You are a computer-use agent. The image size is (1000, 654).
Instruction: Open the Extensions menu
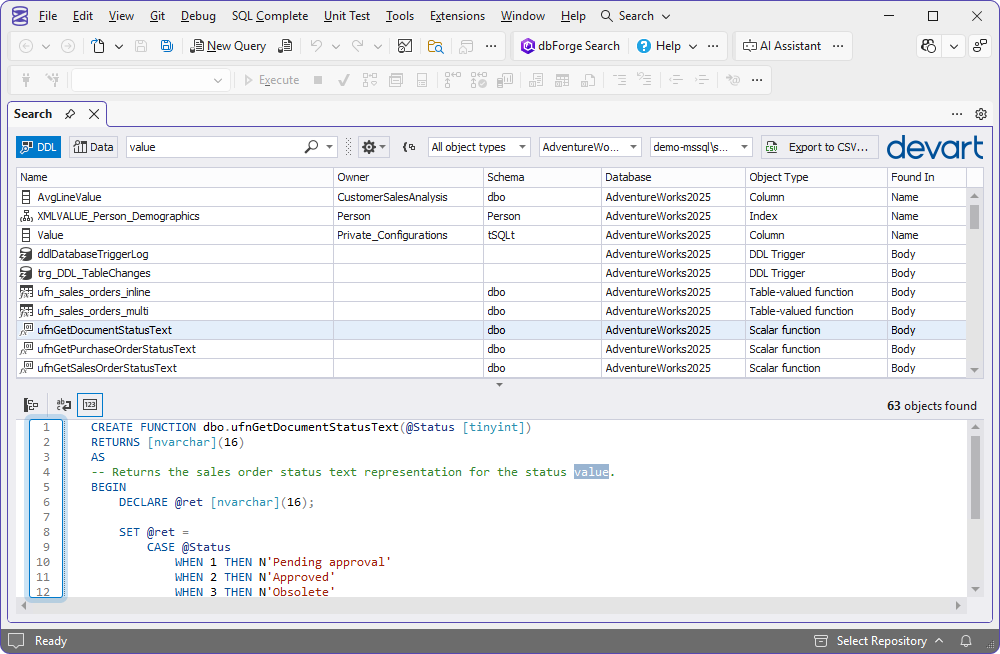tap(457, 16)
